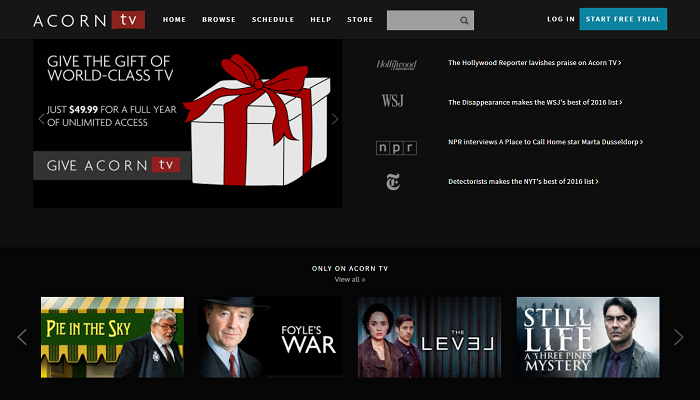Open the Schedule menu item

[273, 20]
